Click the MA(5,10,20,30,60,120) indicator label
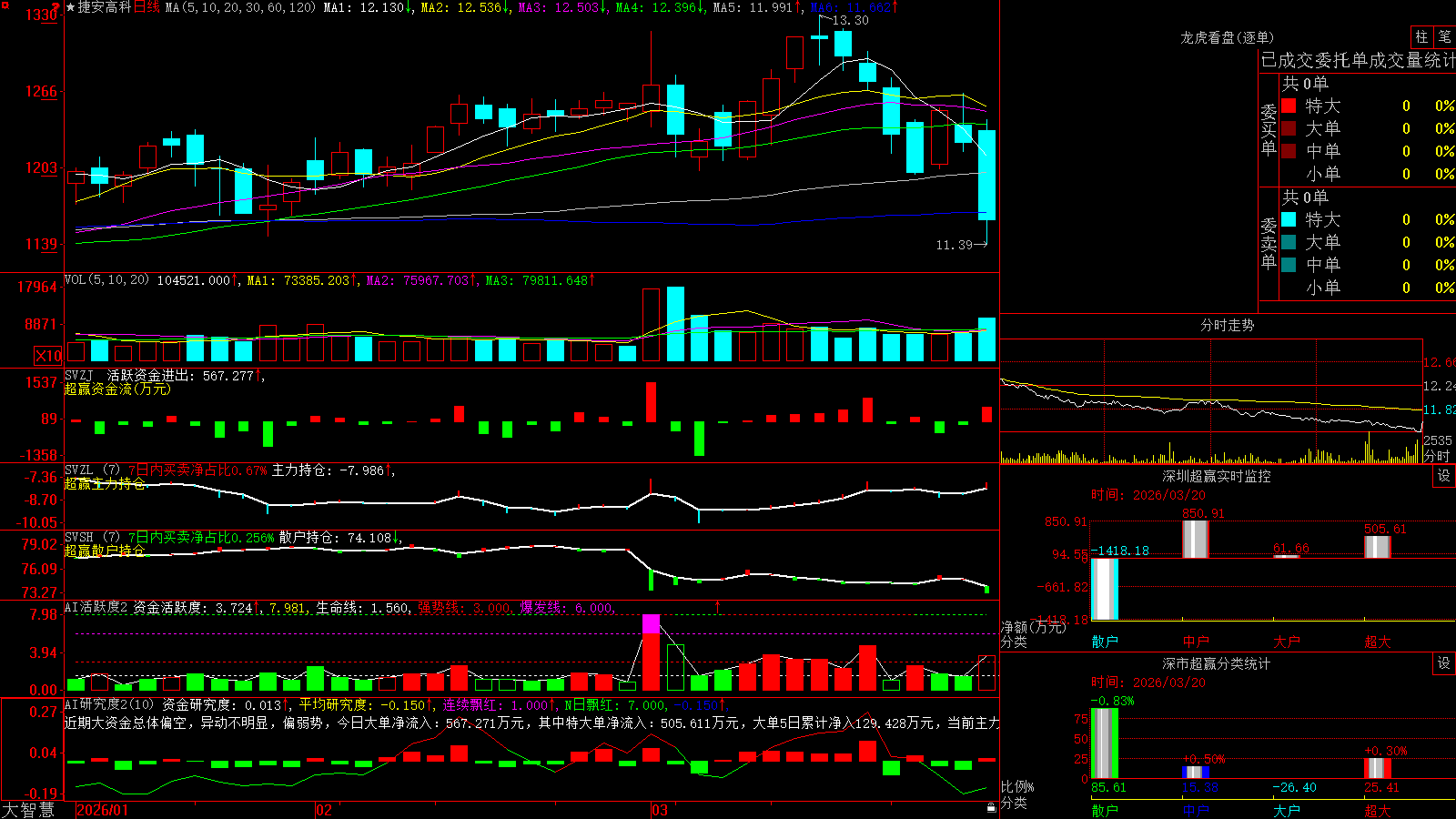This screenshot has width=1456, height=819. pyautogui.click(x=240, y=7)
